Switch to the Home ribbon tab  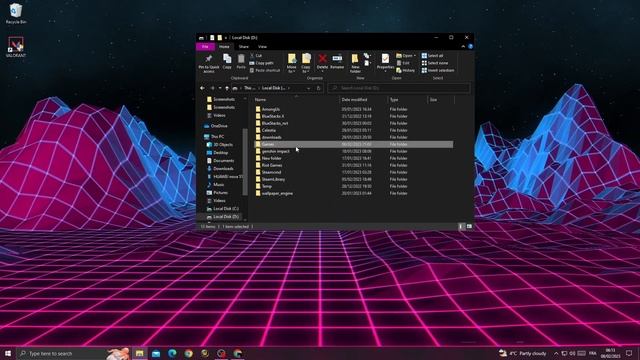coord(224,47)
